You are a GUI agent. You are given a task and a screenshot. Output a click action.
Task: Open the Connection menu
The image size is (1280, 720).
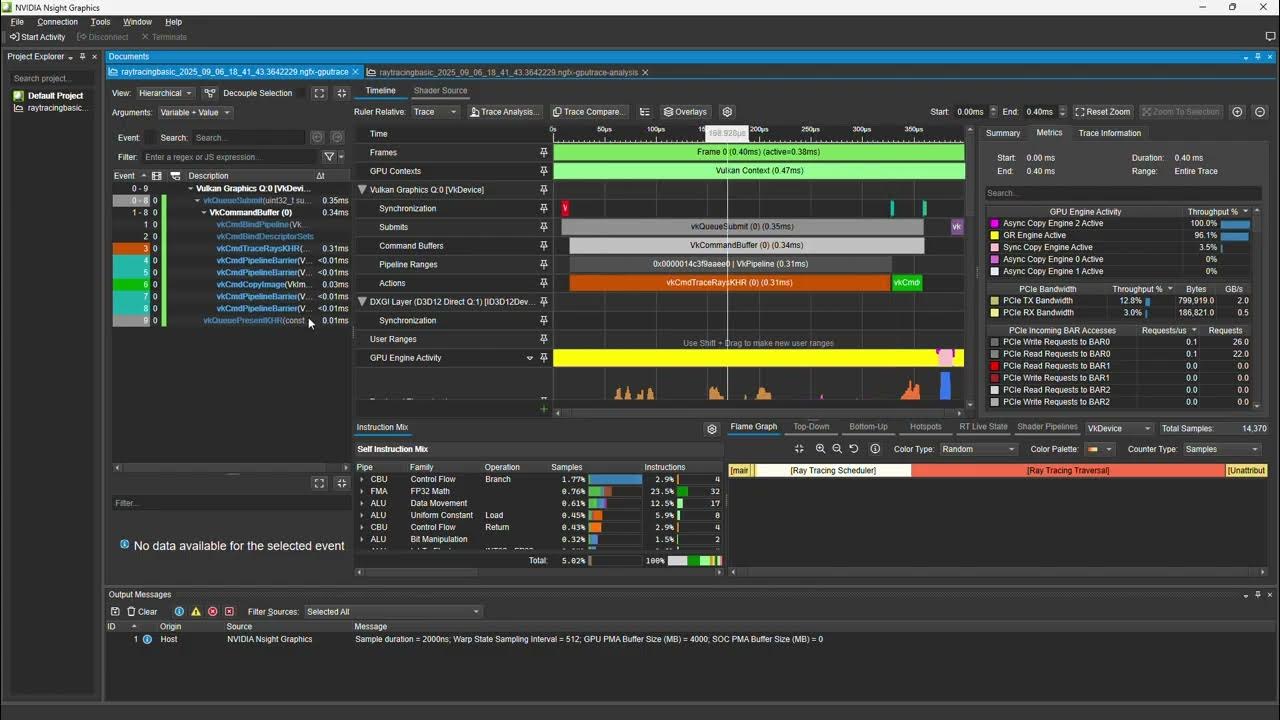pos(57,22)
